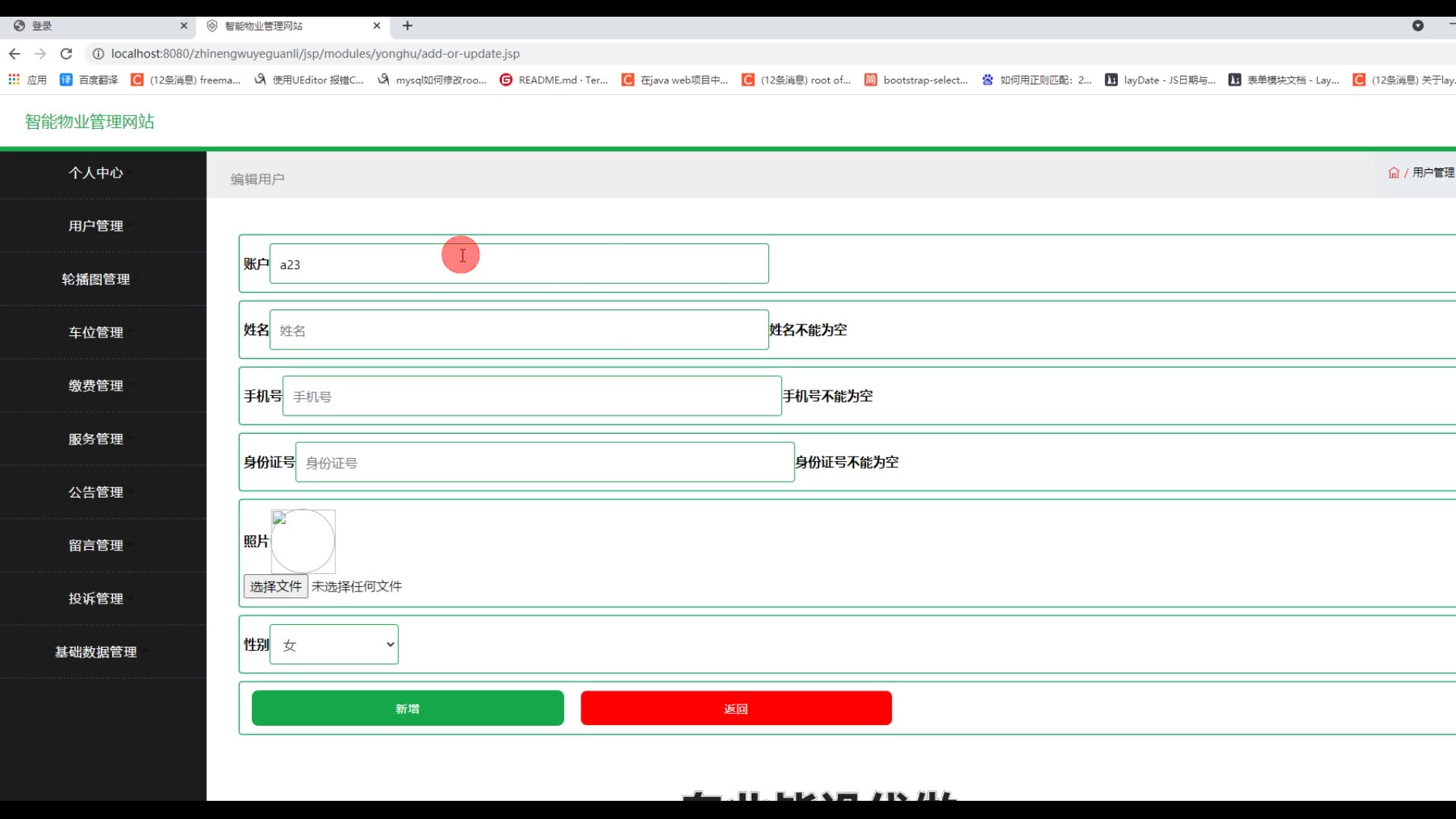
Task: Open the 使用UEditor 报错 bookmark
Action: click(309, 80)
